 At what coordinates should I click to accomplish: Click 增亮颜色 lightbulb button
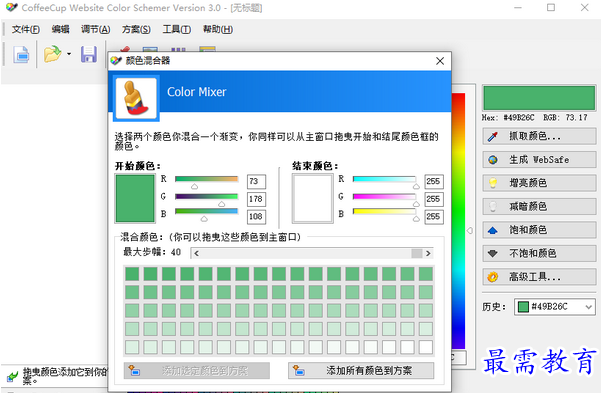tap(539, 183)
